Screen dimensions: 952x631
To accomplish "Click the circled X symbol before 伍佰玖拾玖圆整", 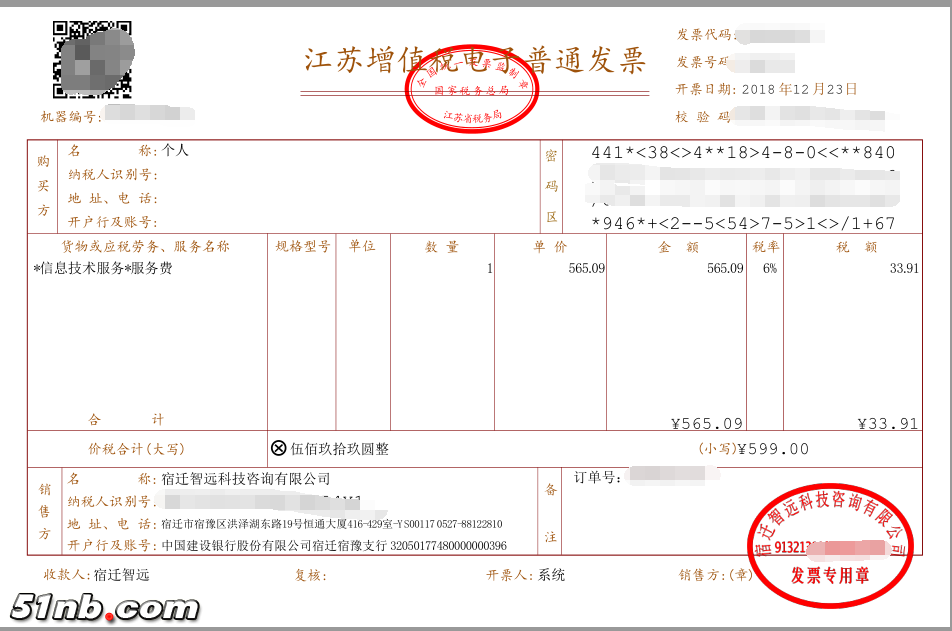I will coord(279,449).
